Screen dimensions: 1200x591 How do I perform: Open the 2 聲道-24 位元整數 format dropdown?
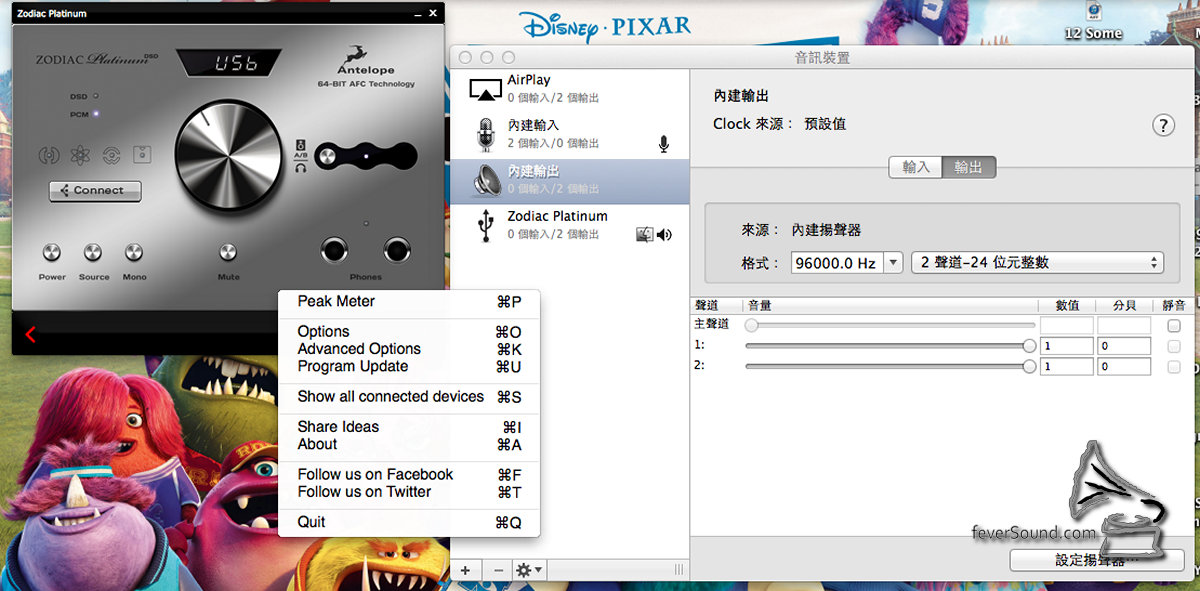point(1038,263)
